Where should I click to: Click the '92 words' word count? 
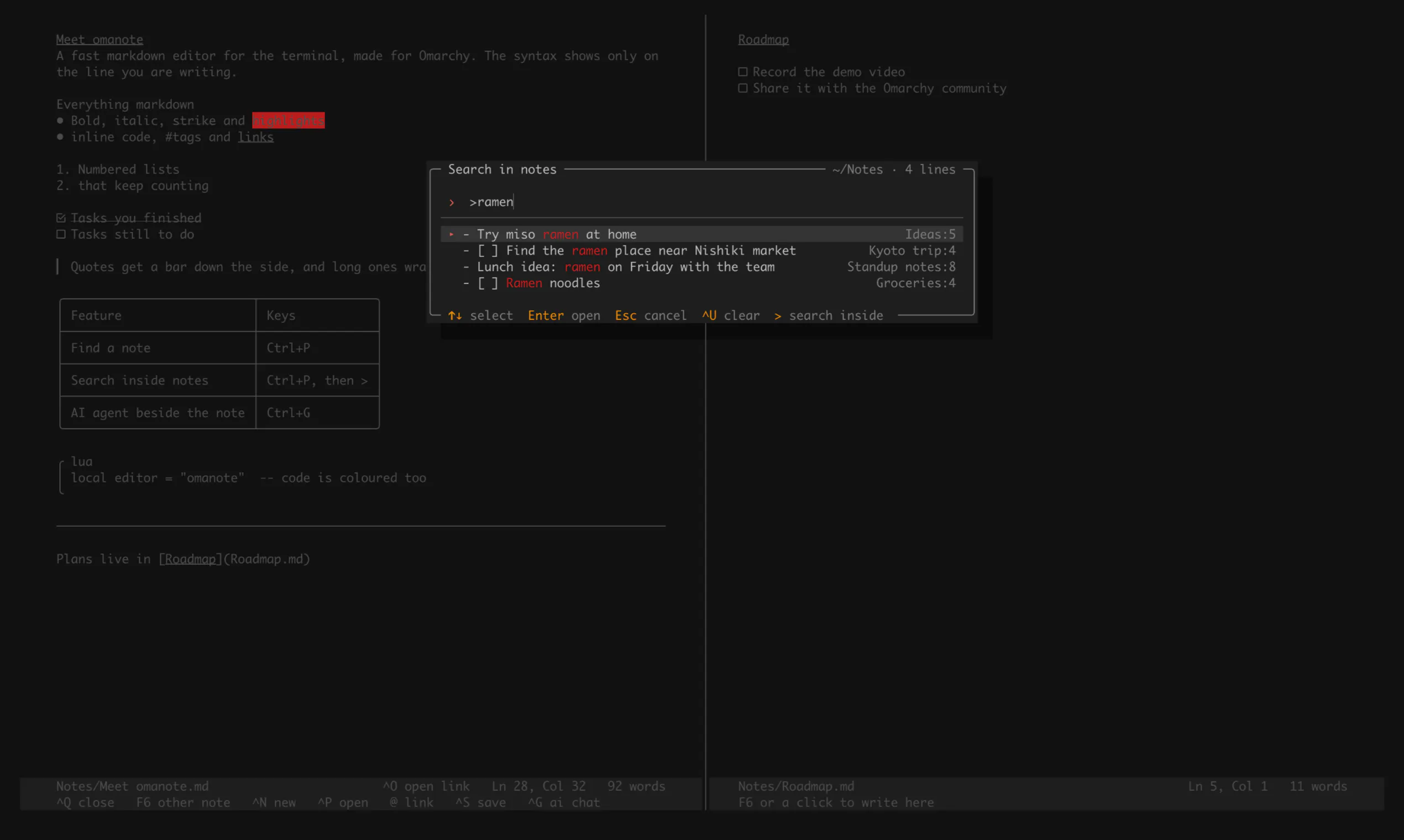[636, 786]
